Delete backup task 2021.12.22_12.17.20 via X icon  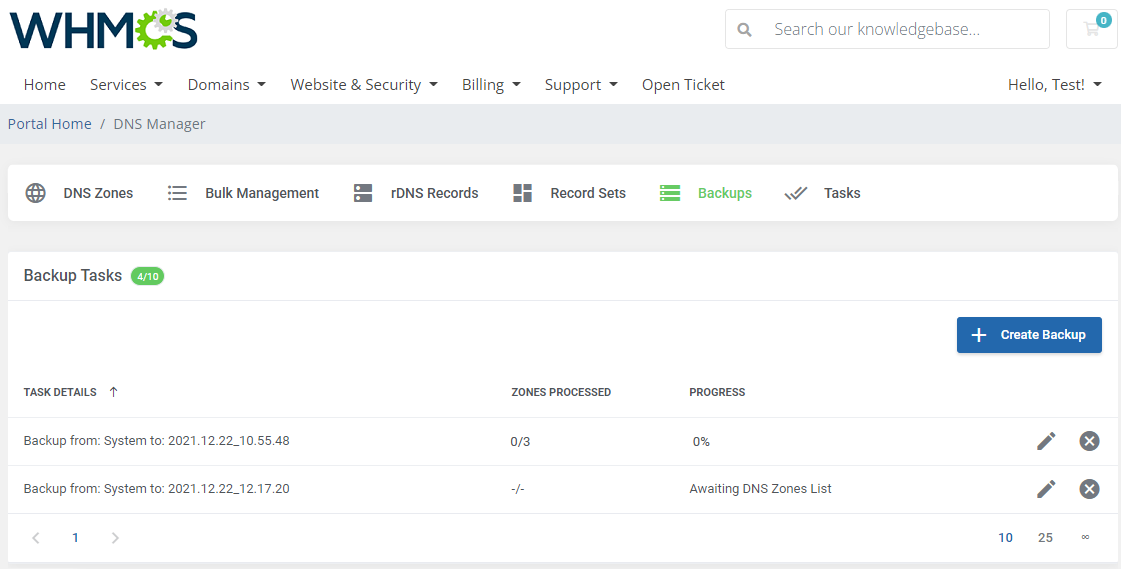[x=1089, y=489]
